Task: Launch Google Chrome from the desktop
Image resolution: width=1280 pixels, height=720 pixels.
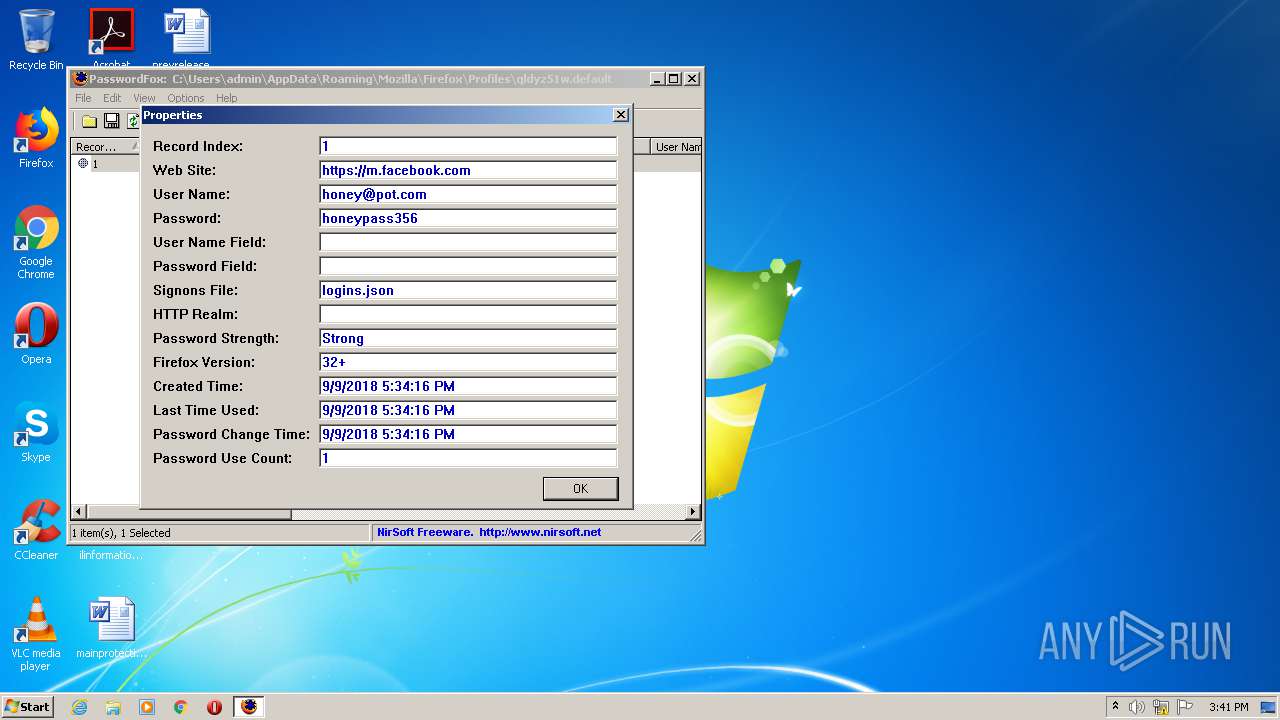Action: click(x=36, y=242)
